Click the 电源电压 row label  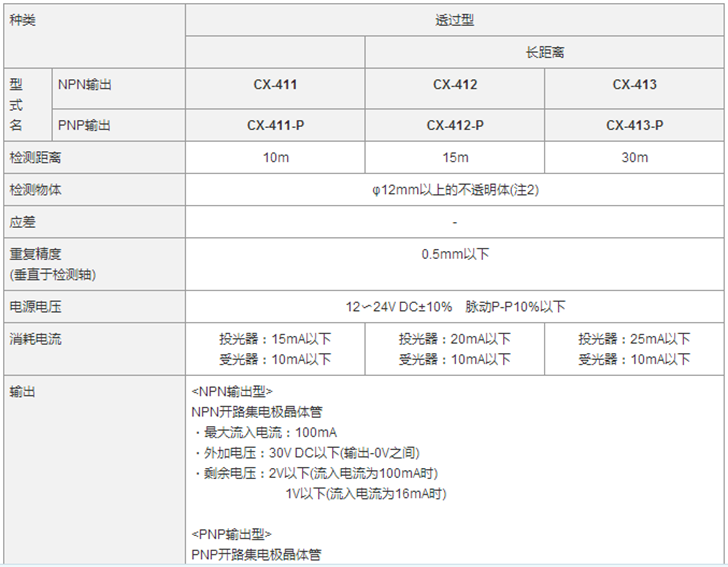pos(94,307)
